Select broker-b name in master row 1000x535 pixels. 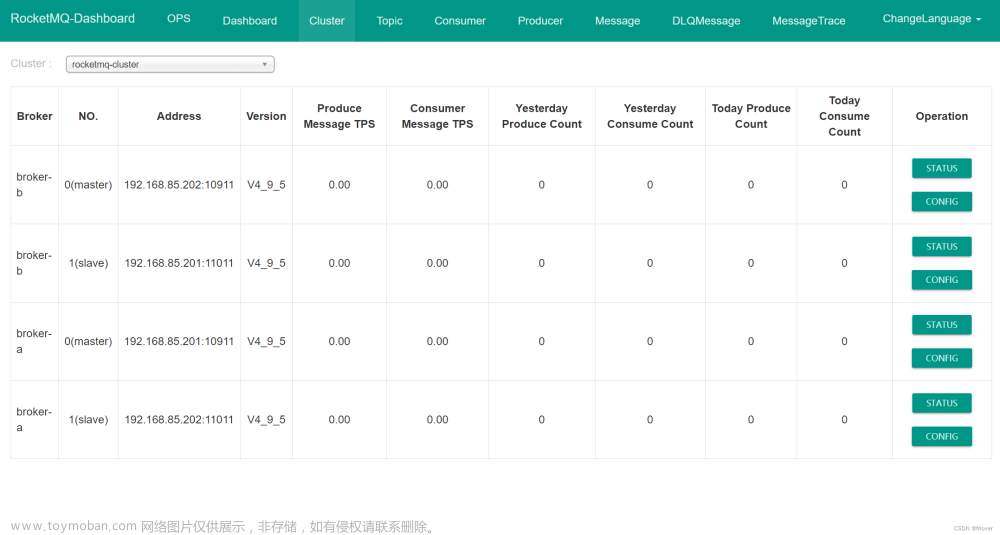tap(34, 184)
